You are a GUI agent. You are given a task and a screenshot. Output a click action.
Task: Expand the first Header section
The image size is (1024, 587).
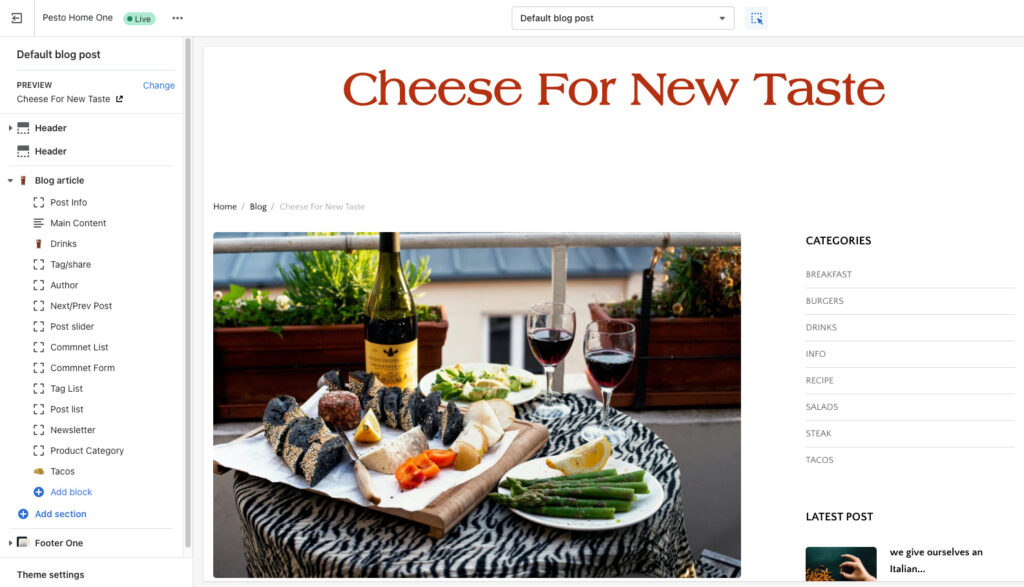click(10, 128)
